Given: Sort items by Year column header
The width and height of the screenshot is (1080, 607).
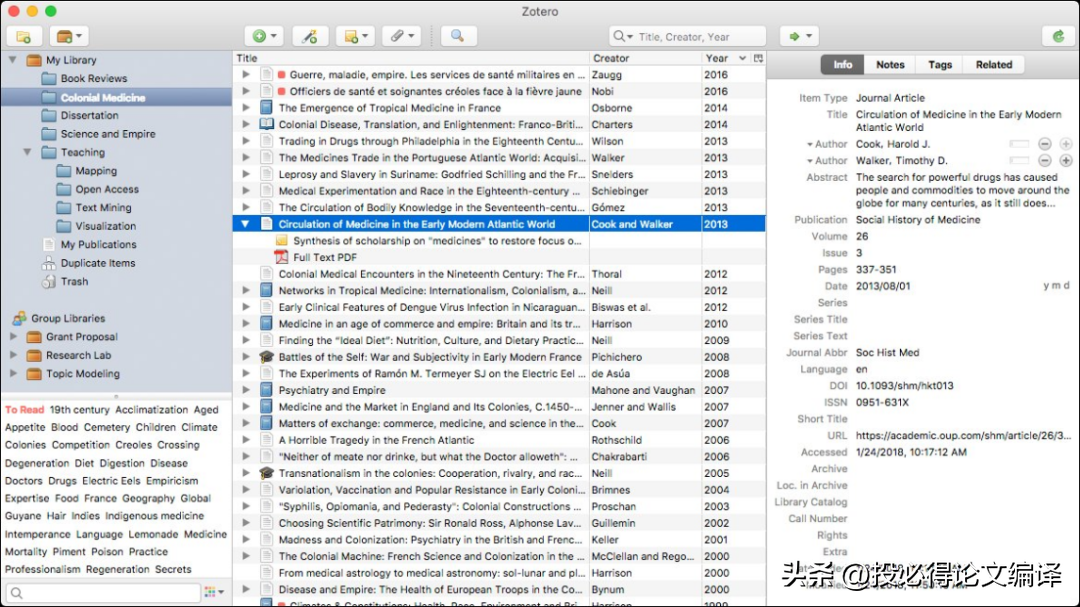Looking at the screenshot, I should (x=726, y=59).
